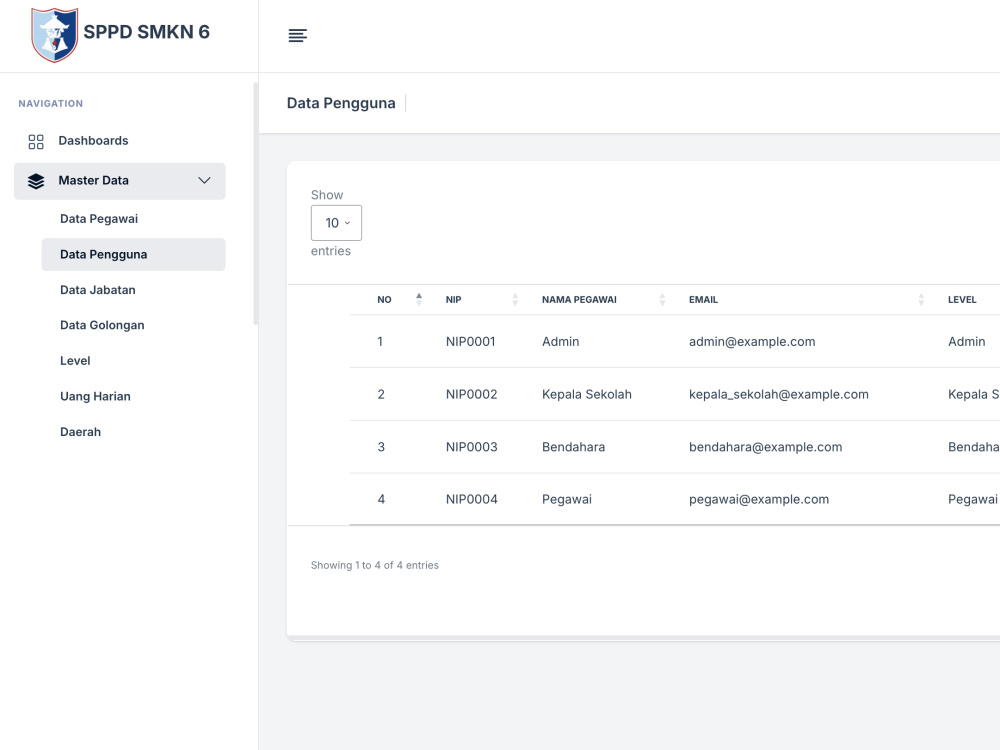Click SPPD SMKN 6 title text

pos(147,32)
